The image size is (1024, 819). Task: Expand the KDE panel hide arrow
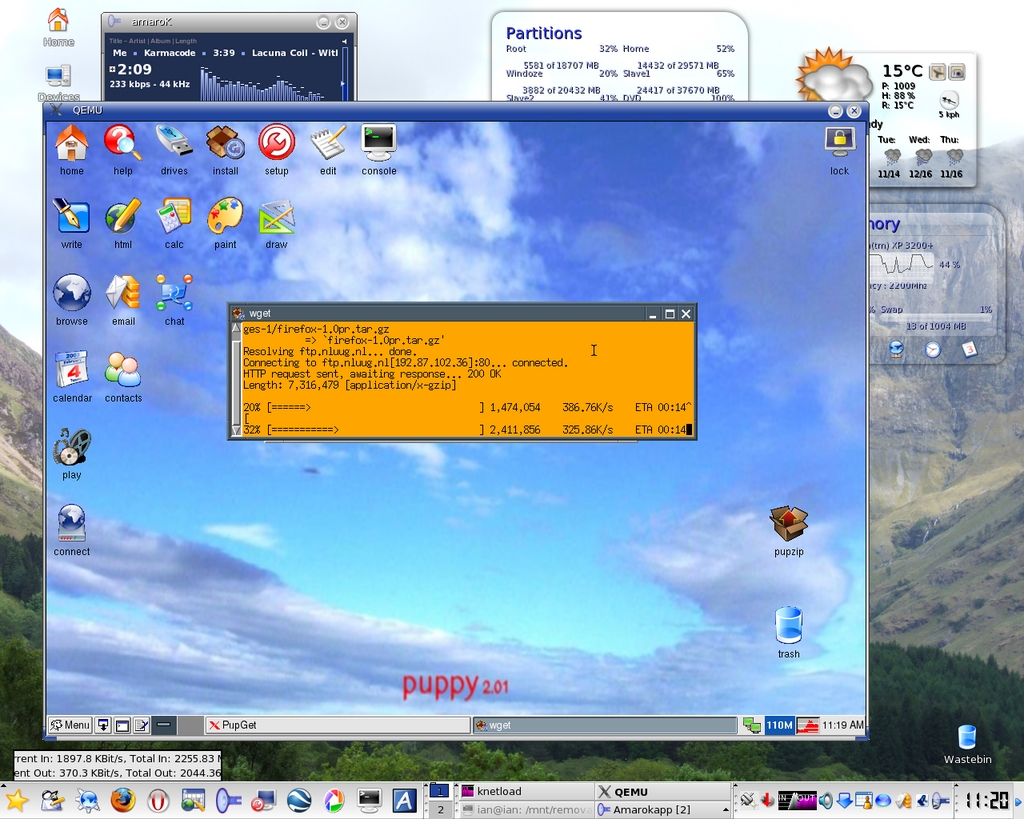1018,800
